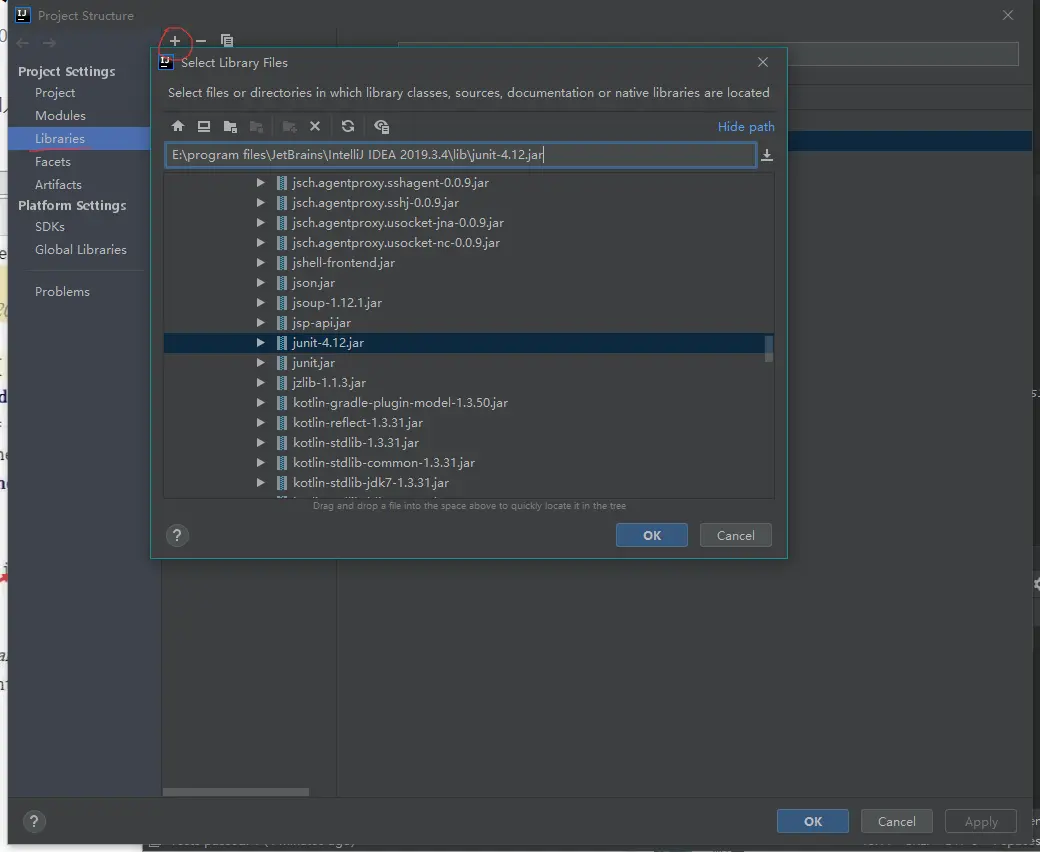
Task: Open SDKs under Platform Settings
Action: (x=50, y=227)
